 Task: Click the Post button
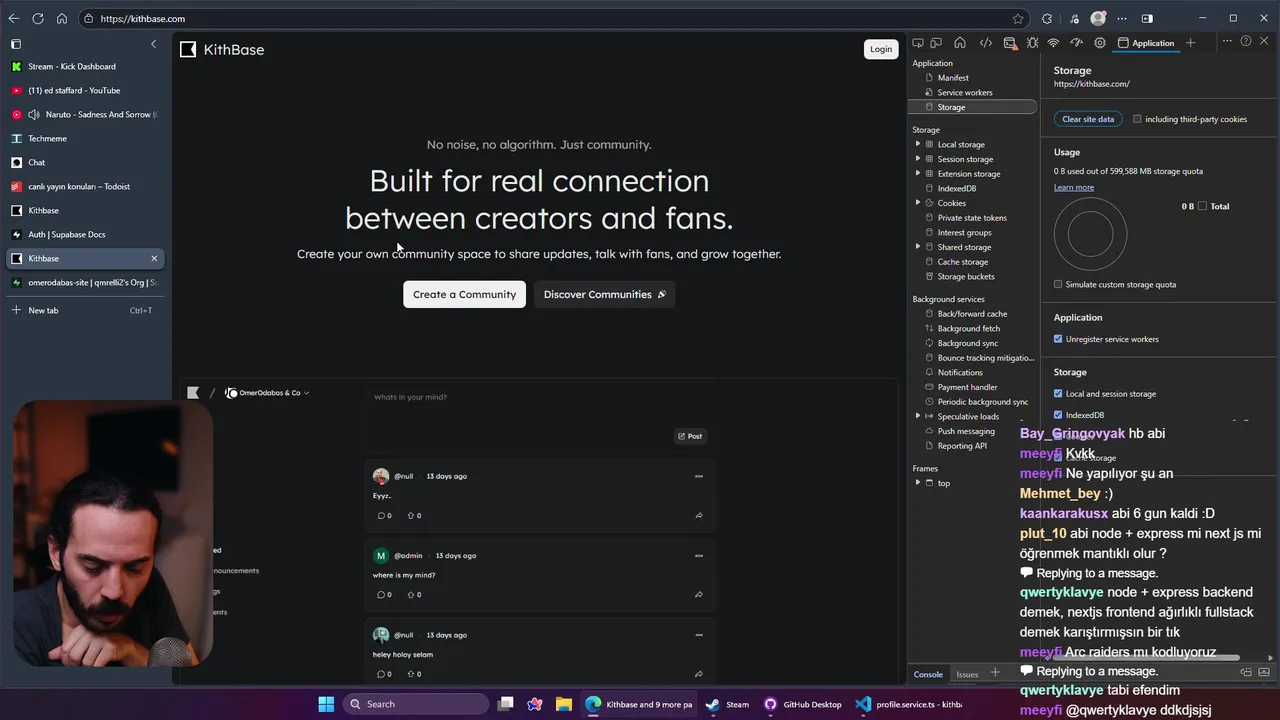click(x=690, y=436)
